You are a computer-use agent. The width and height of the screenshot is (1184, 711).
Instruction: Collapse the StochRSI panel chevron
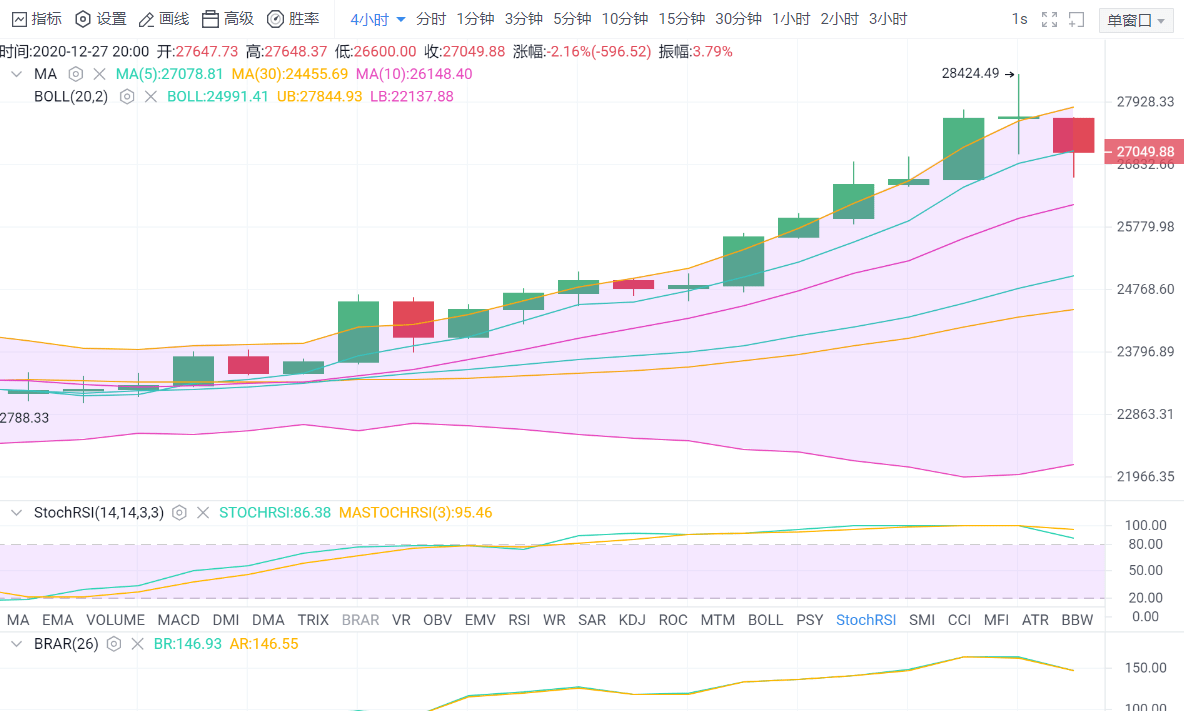tap(16, 512)
